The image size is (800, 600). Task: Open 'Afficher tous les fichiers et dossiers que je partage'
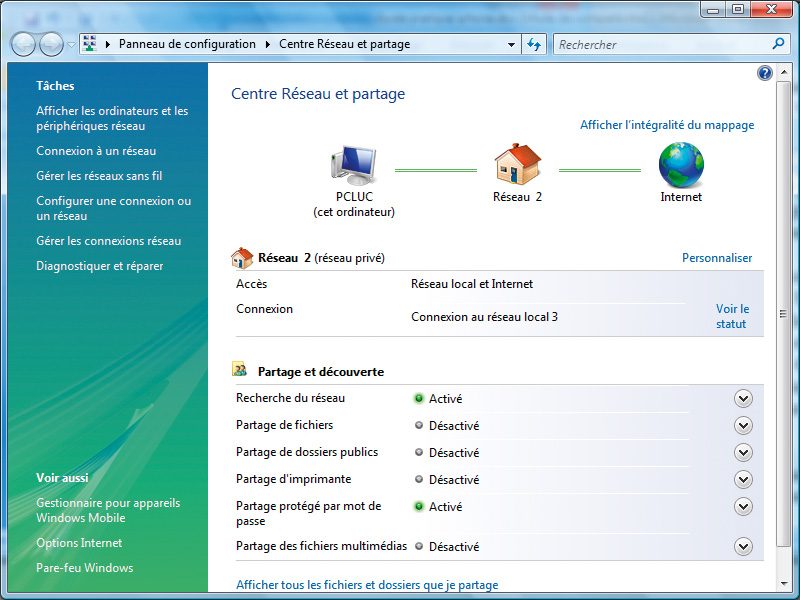(x=367, y=585)
